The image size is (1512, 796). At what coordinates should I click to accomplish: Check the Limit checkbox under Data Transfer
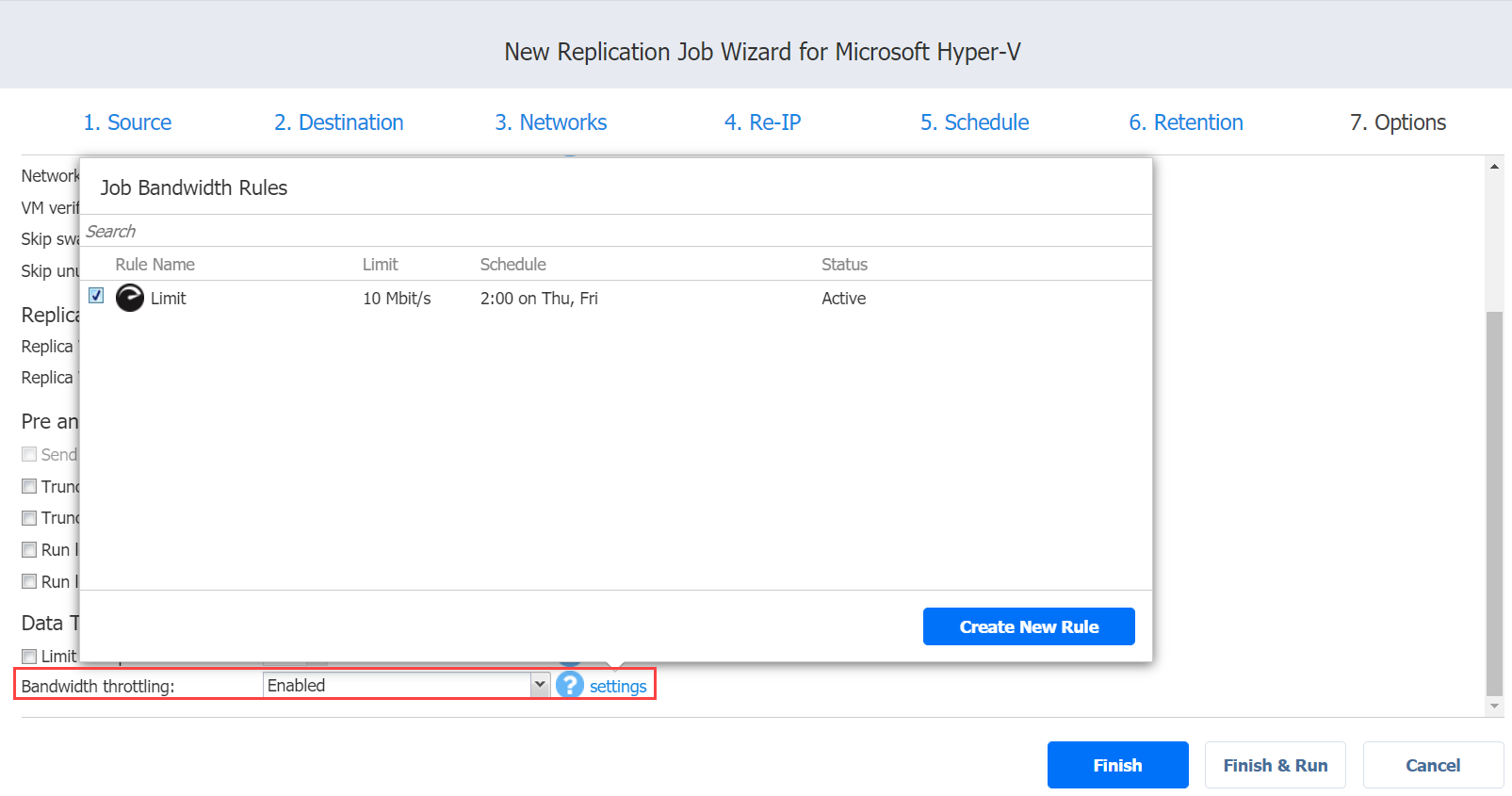pyautogui.click(x=29, y=656)
